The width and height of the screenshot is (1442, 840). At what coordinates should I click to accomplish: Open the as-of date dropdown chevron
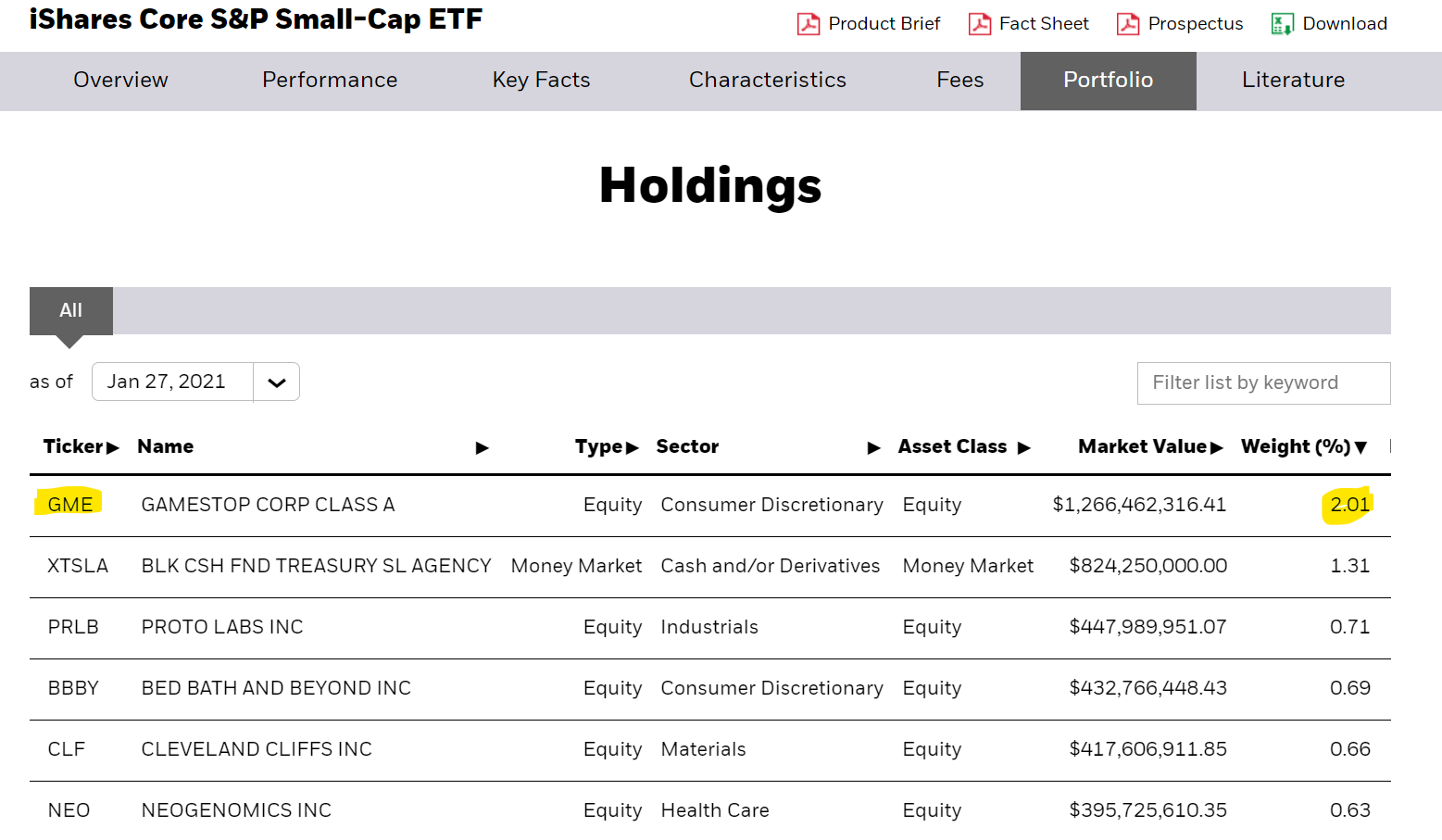pyautogui.click(x=276, y=382)
